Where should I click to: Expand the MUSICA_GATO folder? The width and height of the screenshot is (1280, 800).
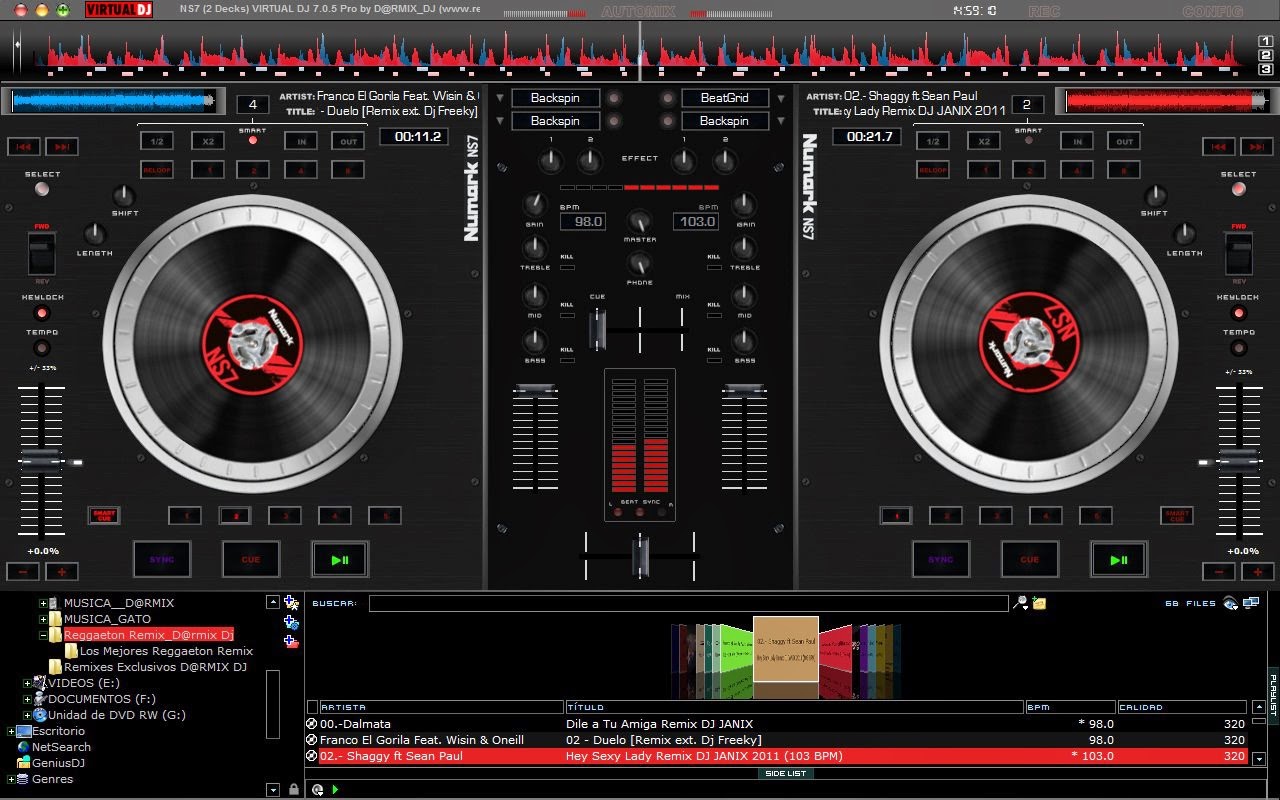tap(43, 620)
